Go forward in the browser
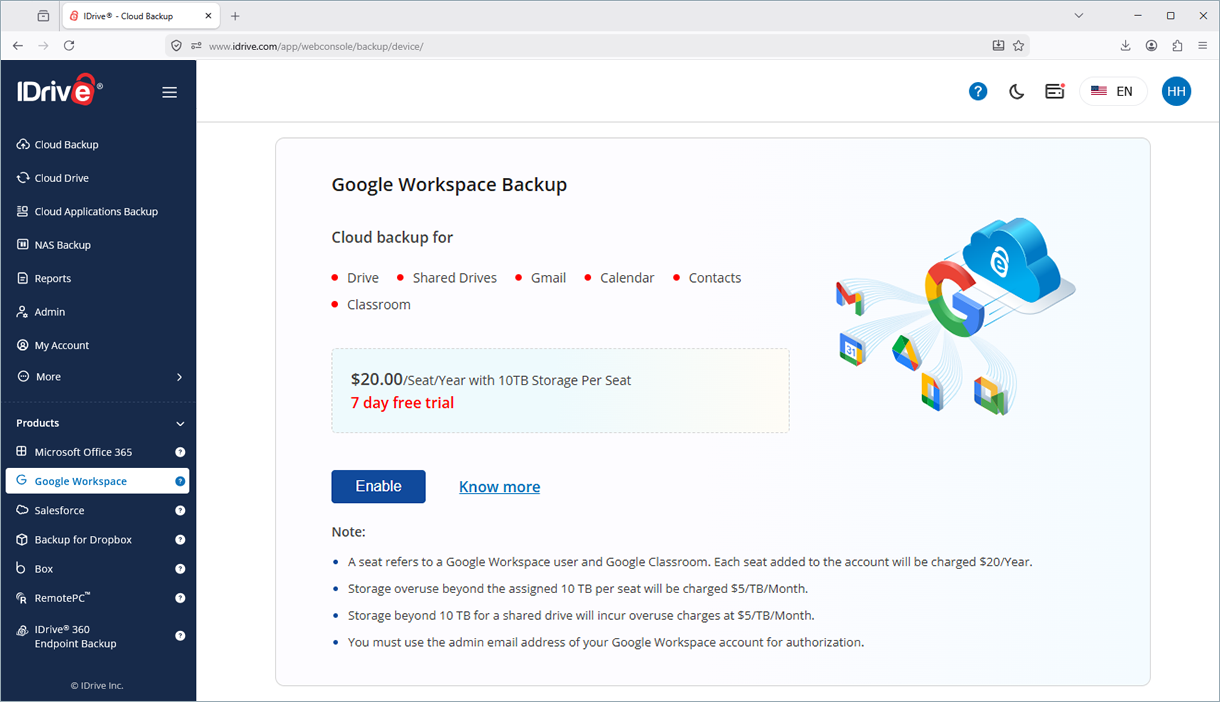The height and width of the screenshot is (702, 1220). tap(43, 46)
